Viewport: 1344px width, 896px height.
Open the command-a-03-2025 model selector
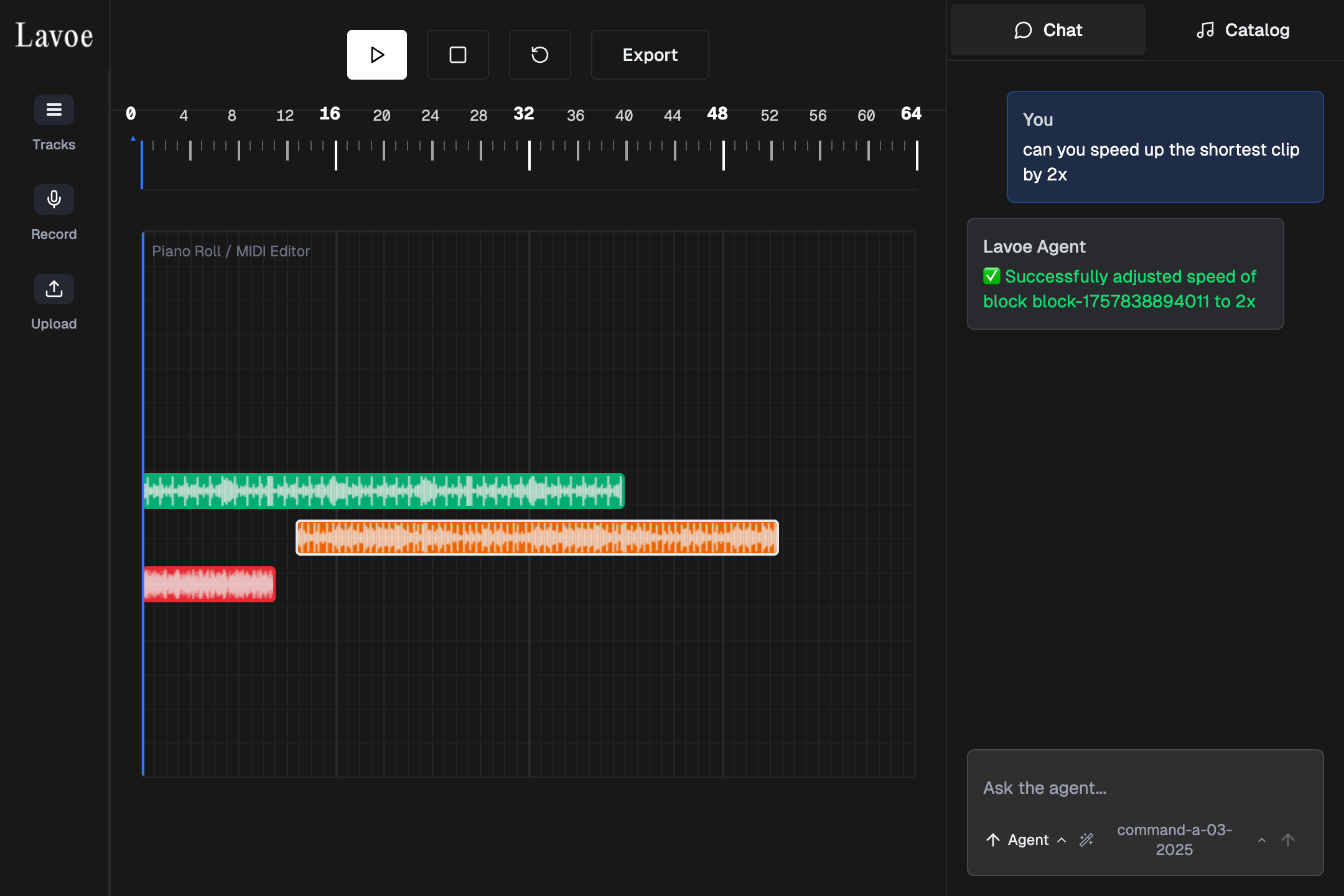point(1174,840)
